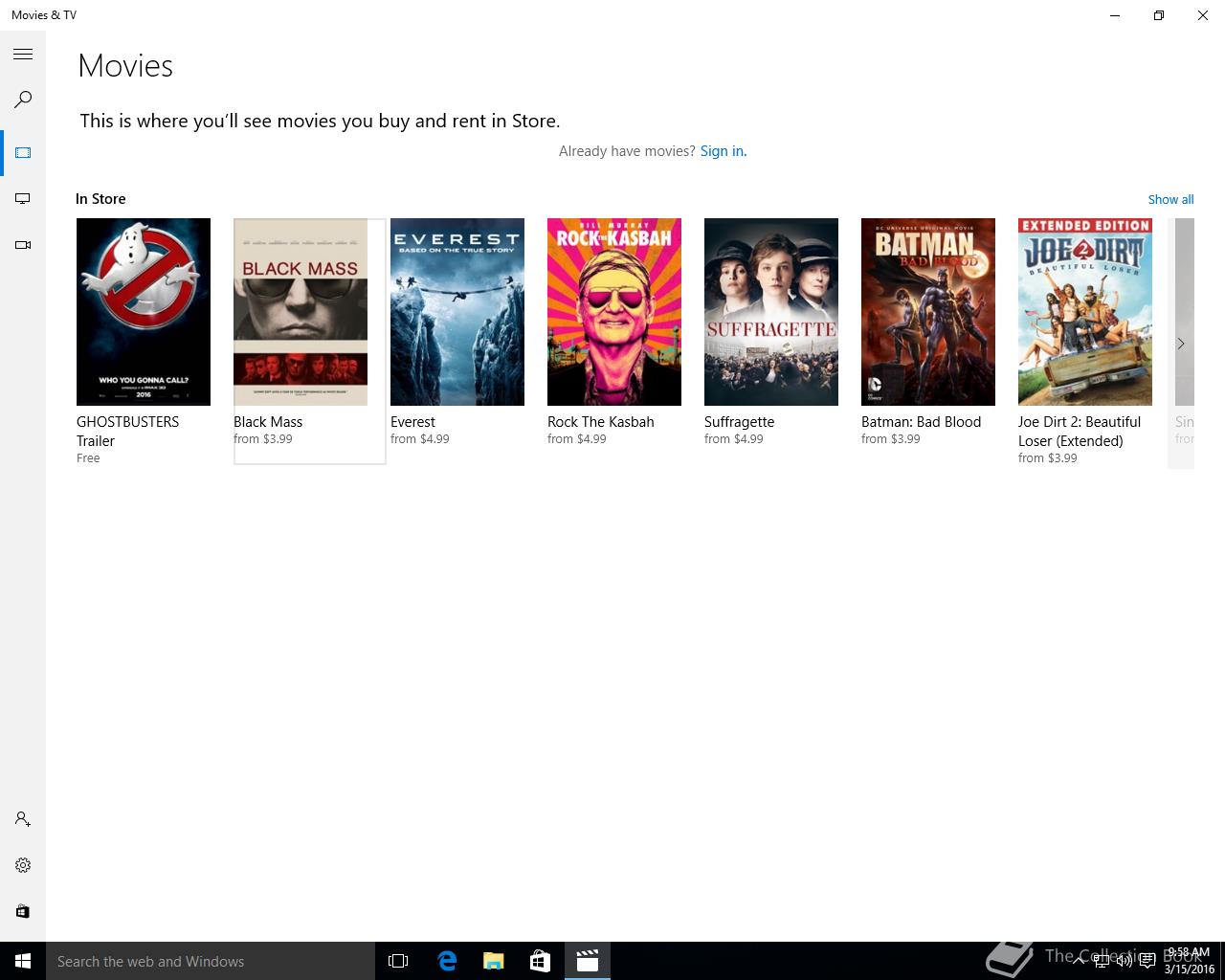Click the 'Black Mass' title text
Viewport: 1225px width, 980px height.
coord(268,422)
